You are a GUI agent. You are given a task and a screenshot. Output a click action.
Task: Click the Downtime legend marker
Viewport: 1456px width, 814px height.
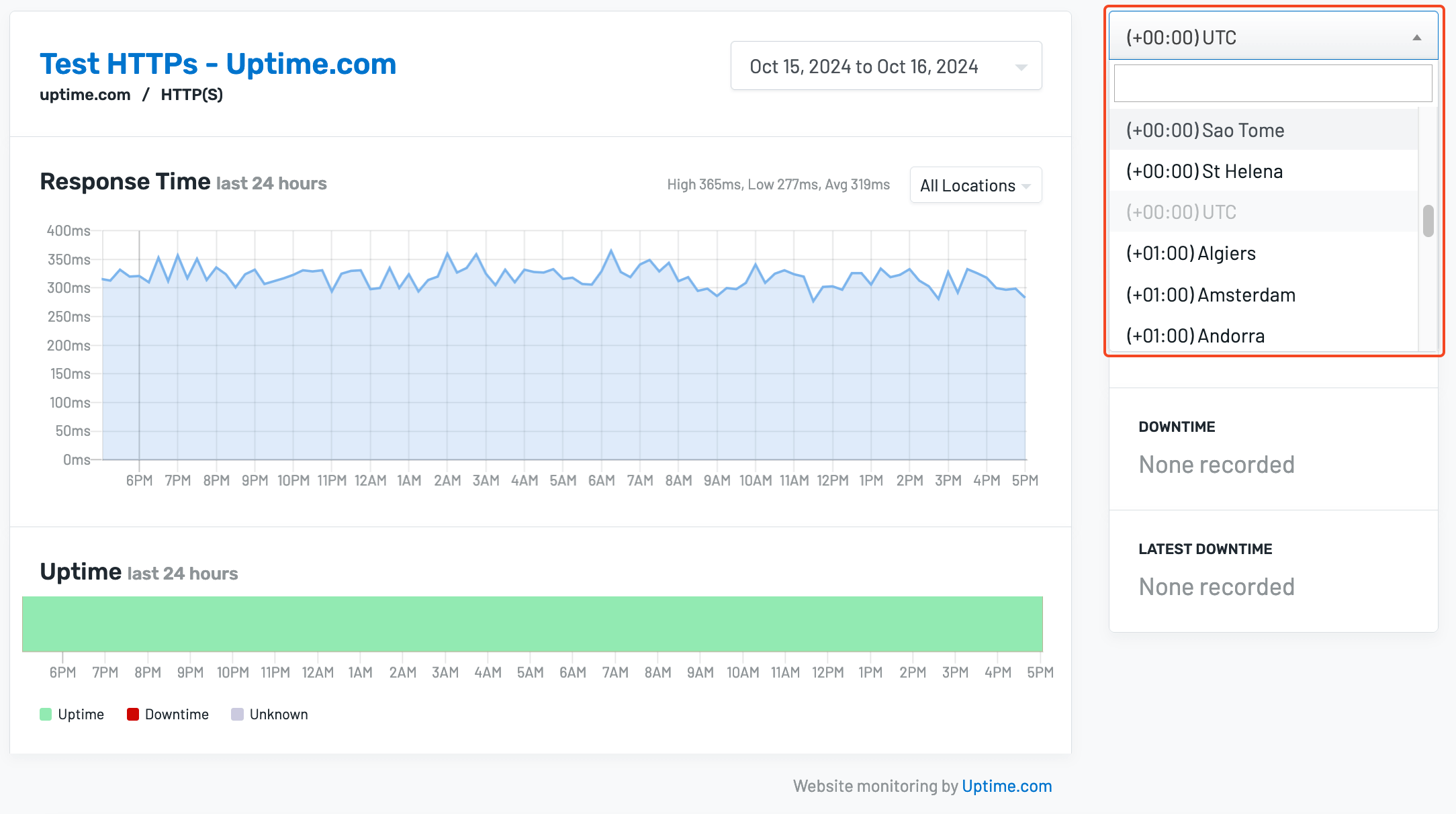pos(133,714)
